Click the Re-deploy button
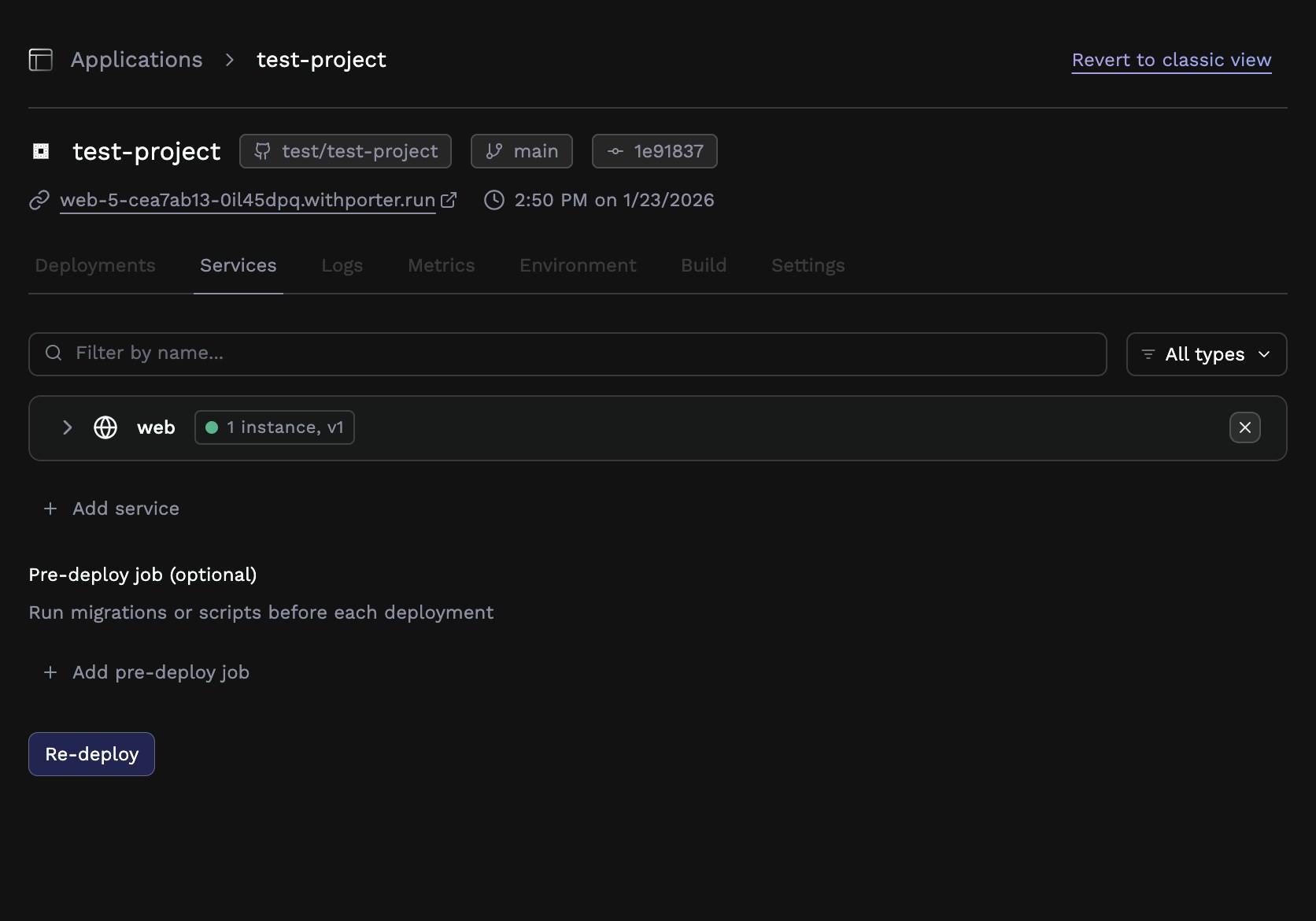This screenshot has height=921, width=1316. [91, 753]
